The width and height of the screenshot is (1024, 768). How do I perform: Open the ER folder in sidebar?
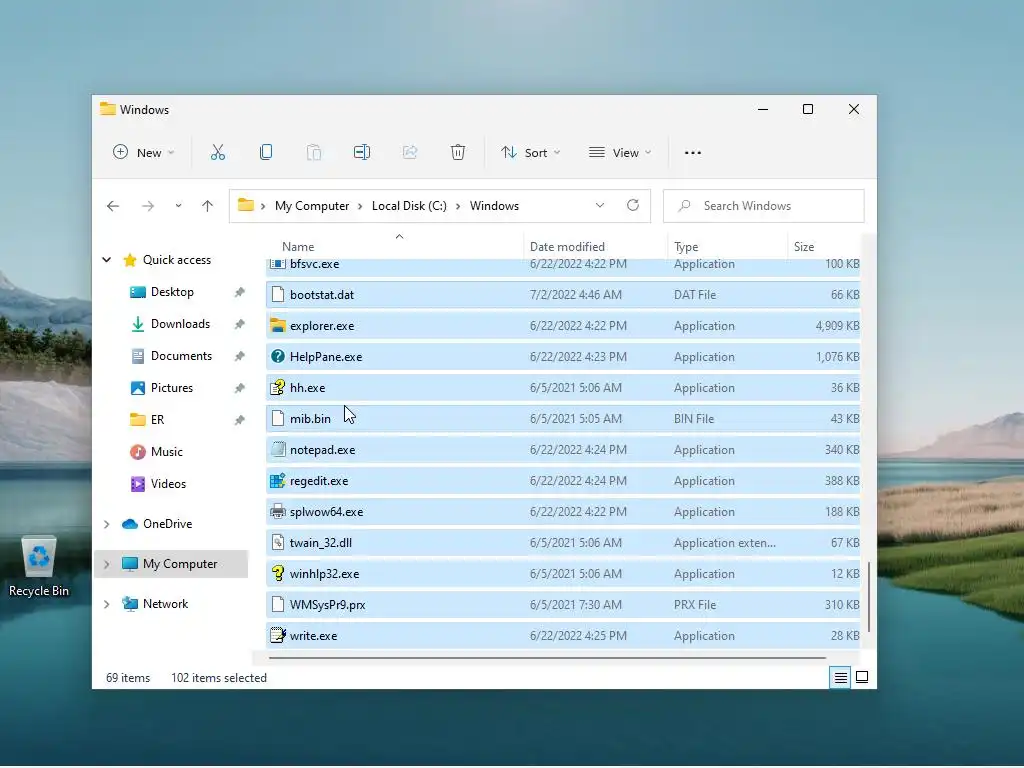[157, 420]
